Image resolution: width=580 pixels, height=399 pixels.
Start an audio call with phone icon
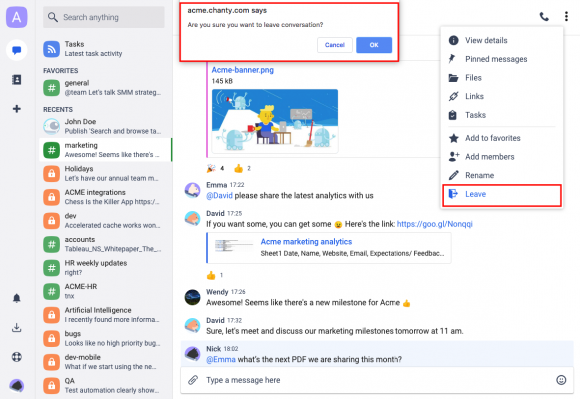(544, 17)
